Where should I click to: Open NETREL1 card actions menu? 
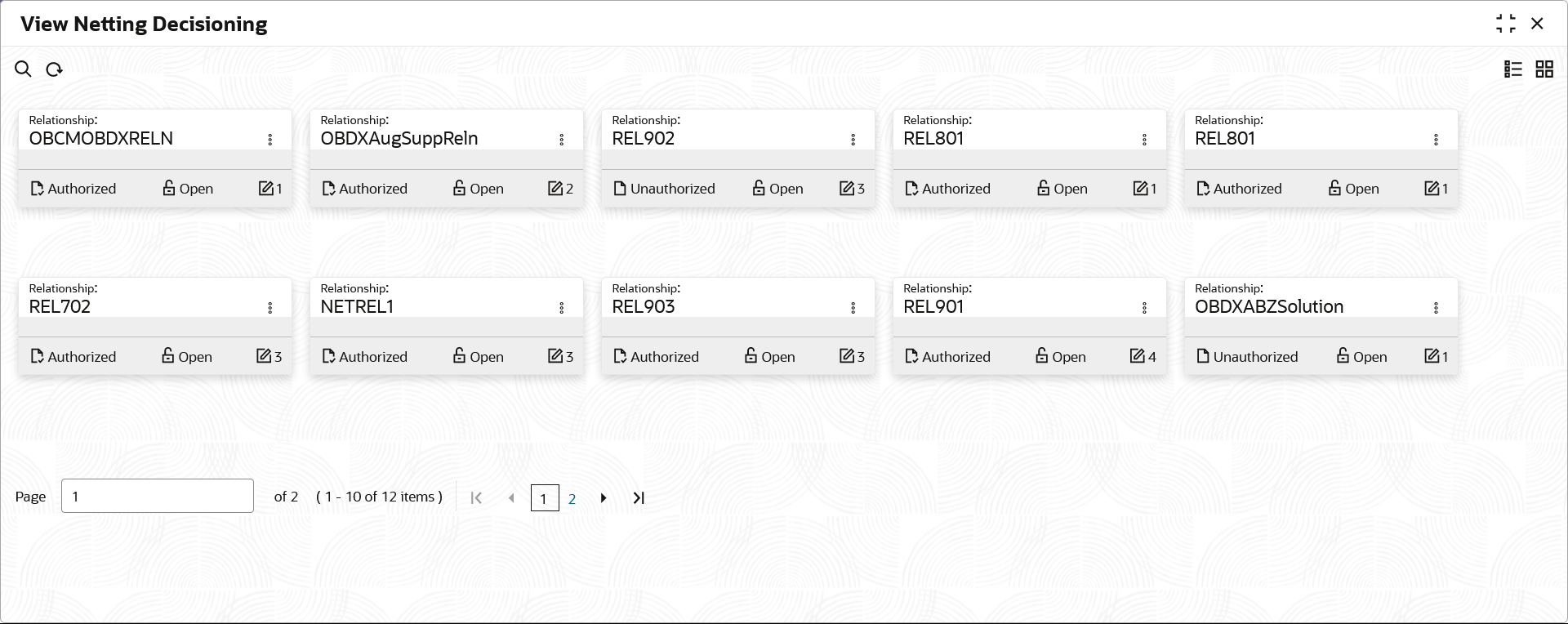[x=562, y=308]
